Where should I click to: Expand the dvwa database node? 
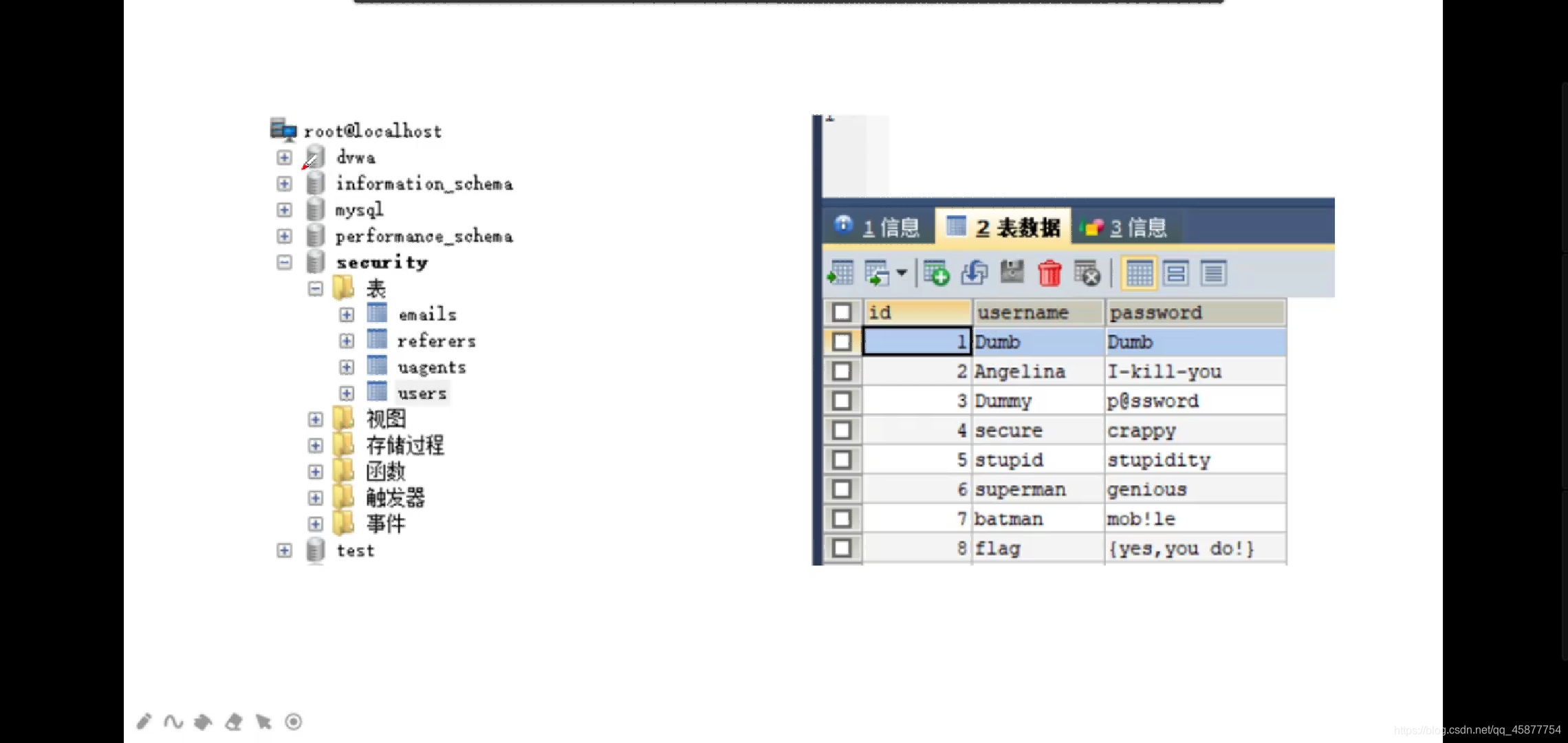tap(284, 158)
